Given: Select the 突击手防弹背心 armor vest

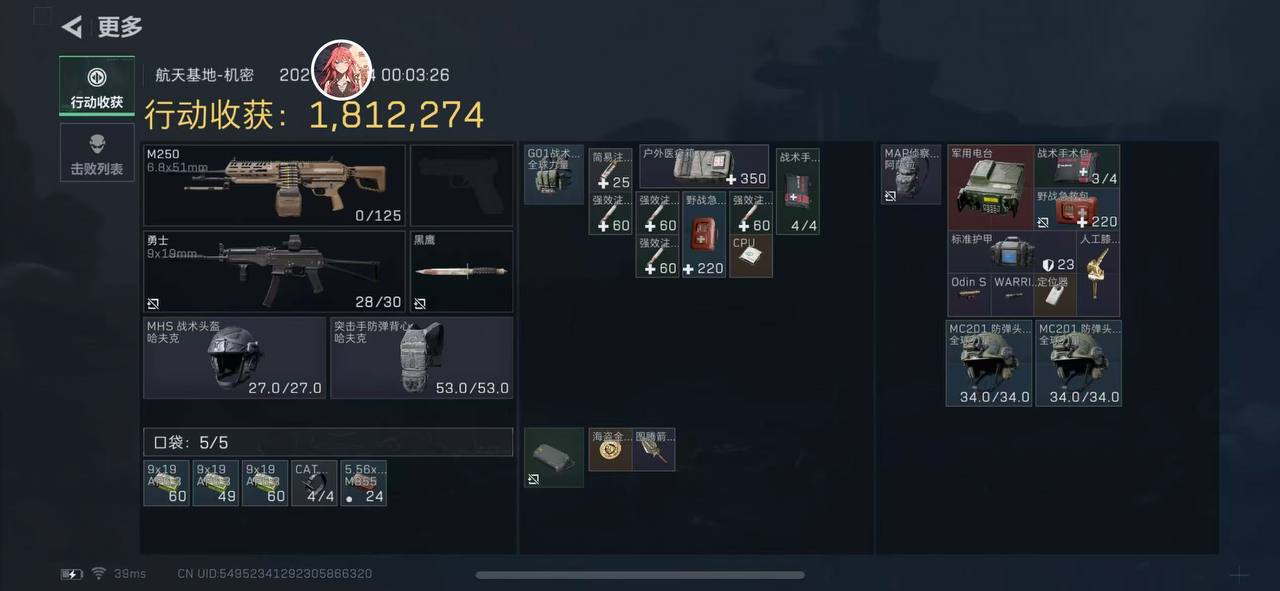Looking at the screenshot, I should pyautogui.click(x=421, y=357).
